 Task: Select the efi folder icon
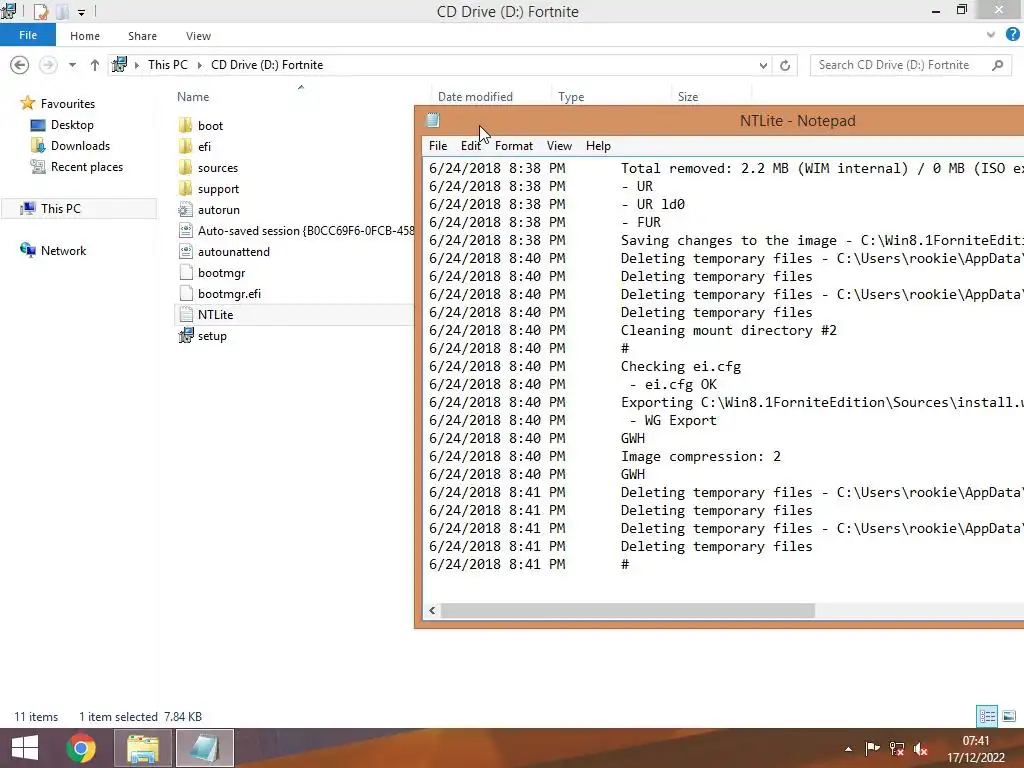pyautogui.click(x=185, y=146)
